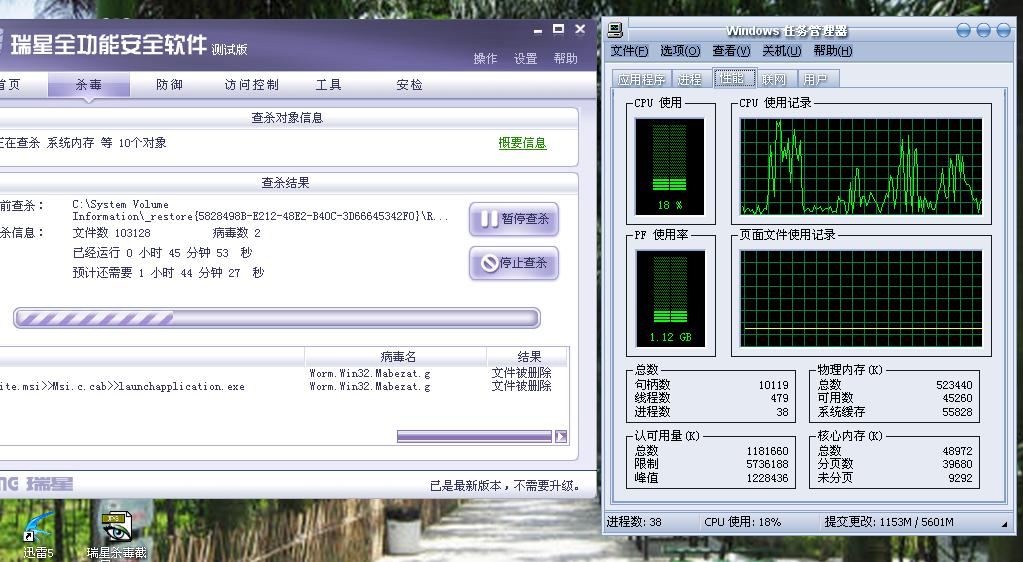This screenshot has width=1023, height=562.
Task: Switch to 用户 tab in Task Manager
Action: [x=816, y=80]
